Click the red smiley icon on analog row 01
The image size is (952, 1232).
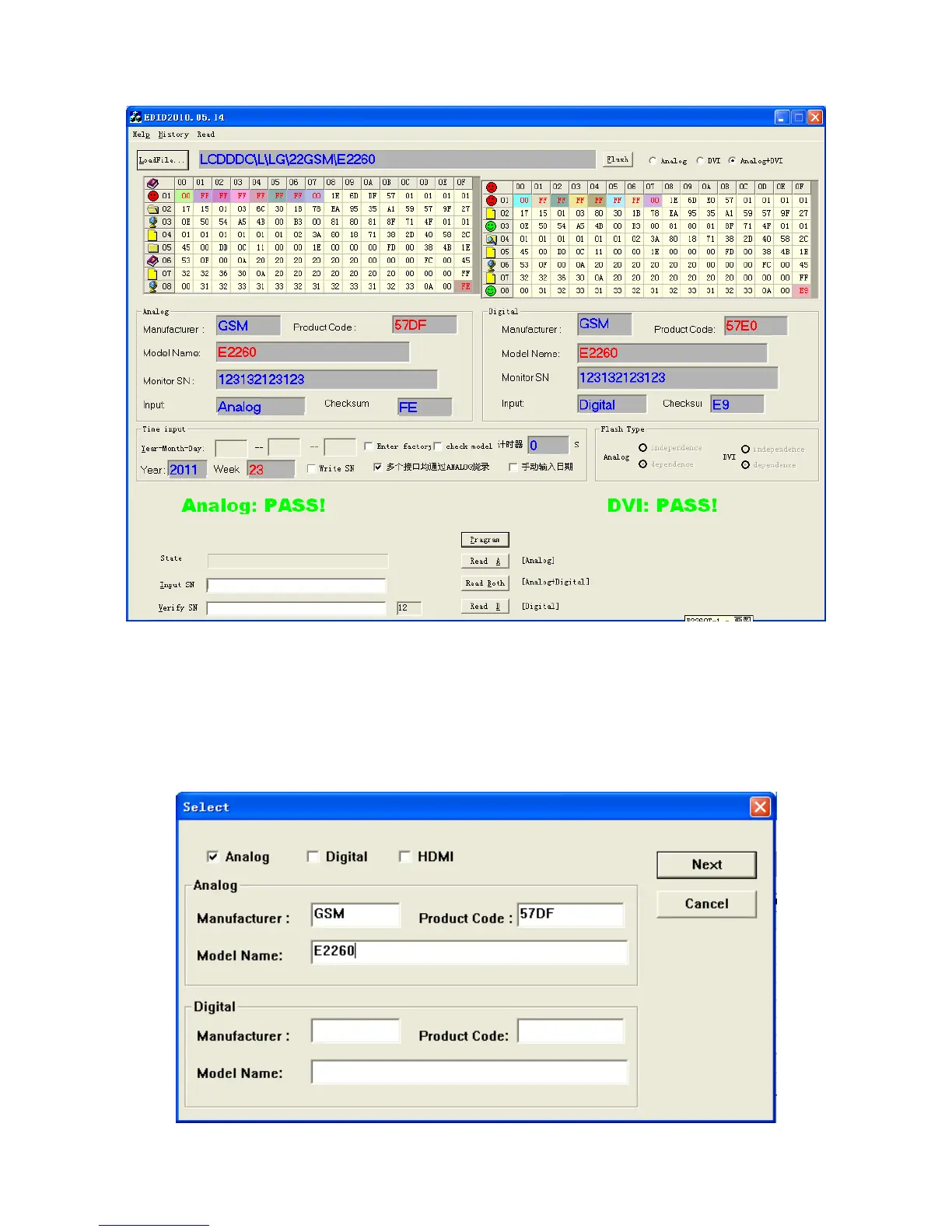(152, 196)
